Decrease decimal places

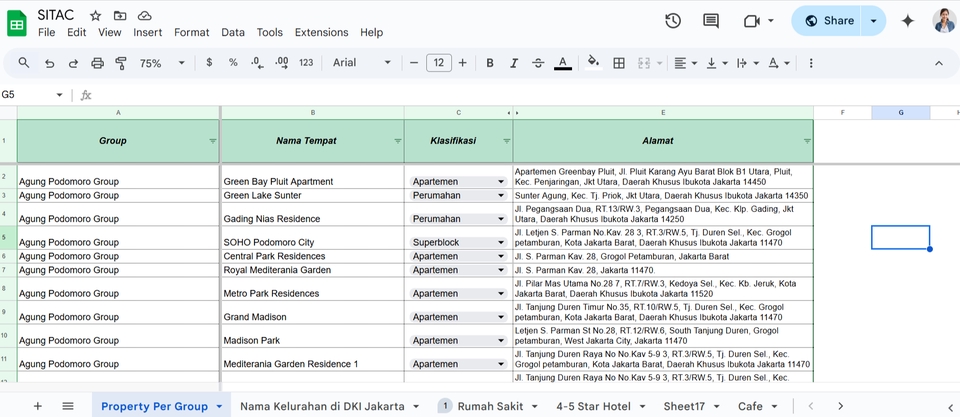coord(257,62)
